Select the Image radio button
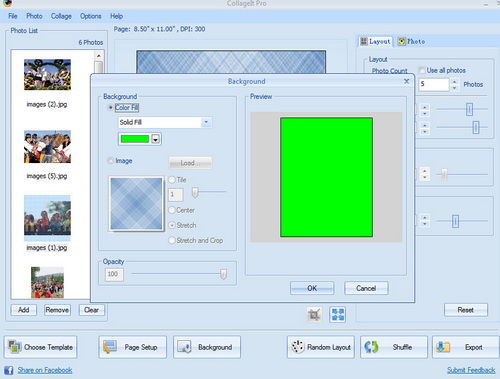500x379 pixels. pyautogui.click(x=110, y=161)
